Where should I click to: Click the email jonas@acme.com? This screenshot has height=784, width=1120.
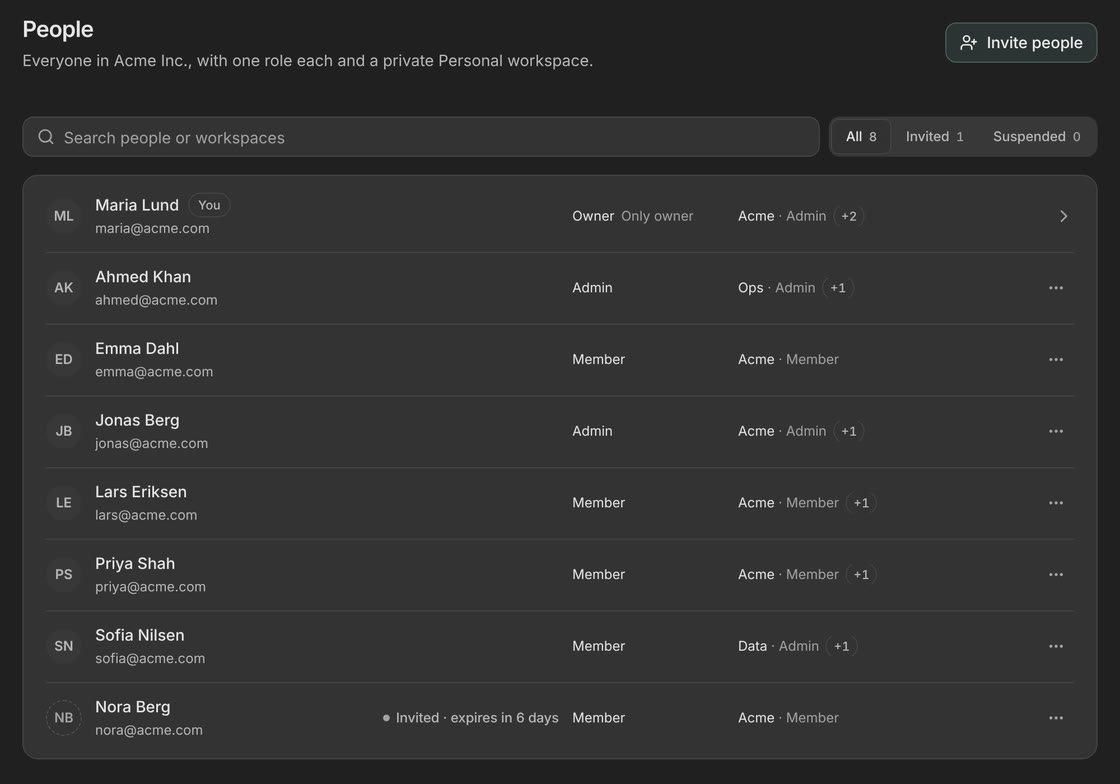(151, 443)
